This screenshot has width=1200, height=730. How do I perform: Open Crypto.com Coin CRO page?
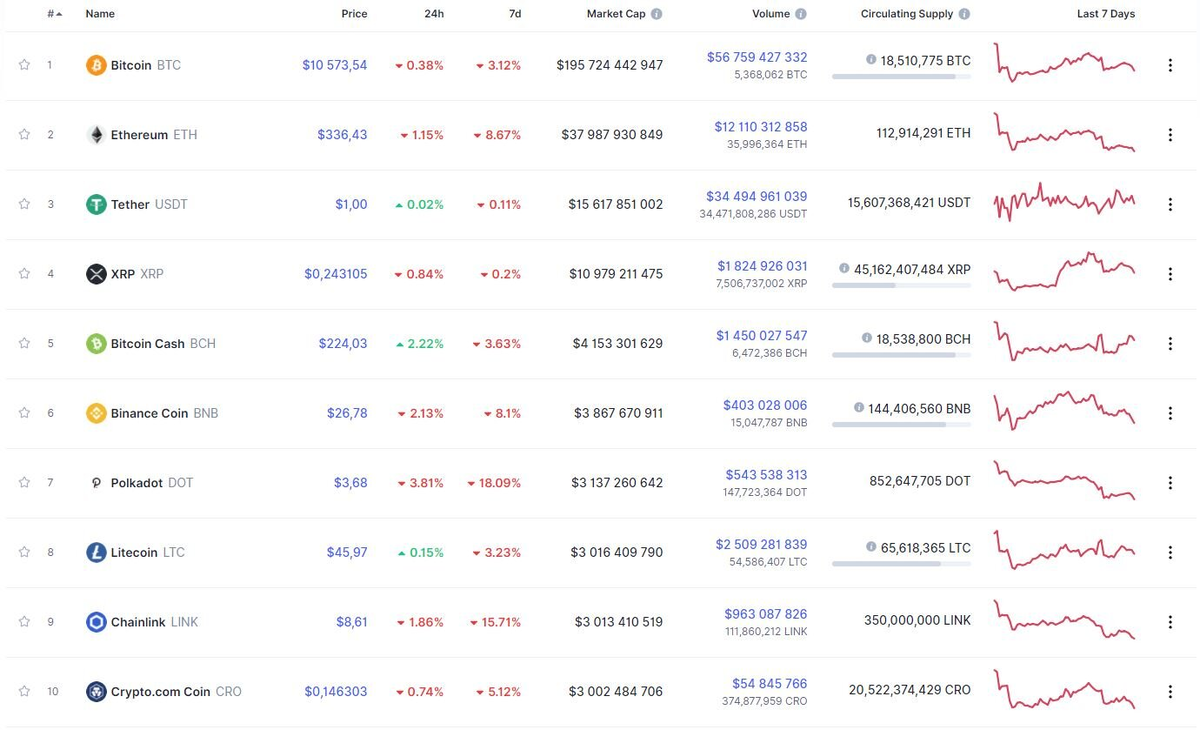(x=176, y=691)
